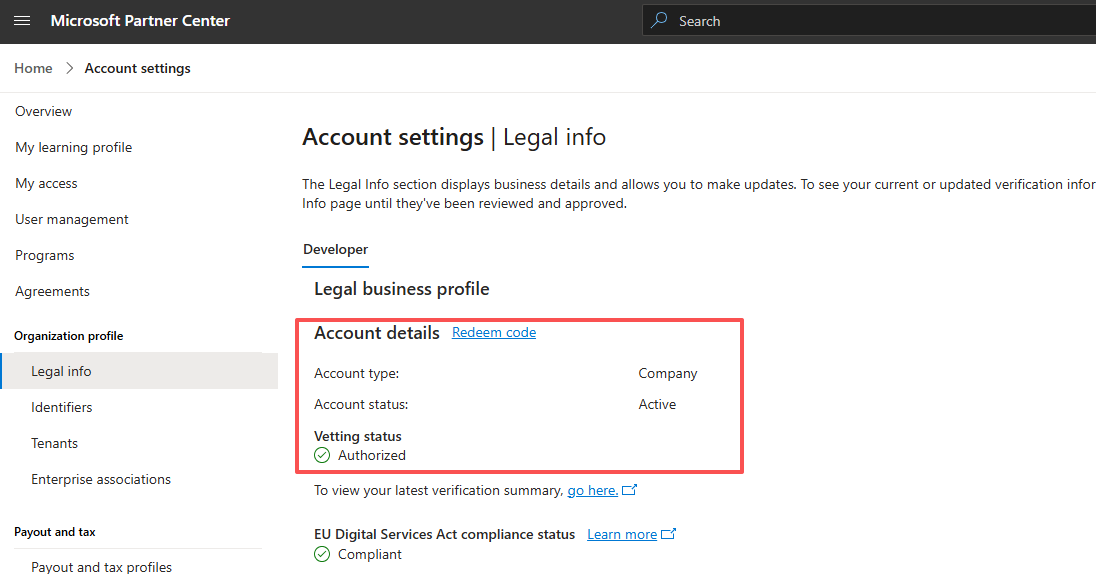Click the 'Company' account type value
Viewport: 1096px width, 574px height.
668,373
